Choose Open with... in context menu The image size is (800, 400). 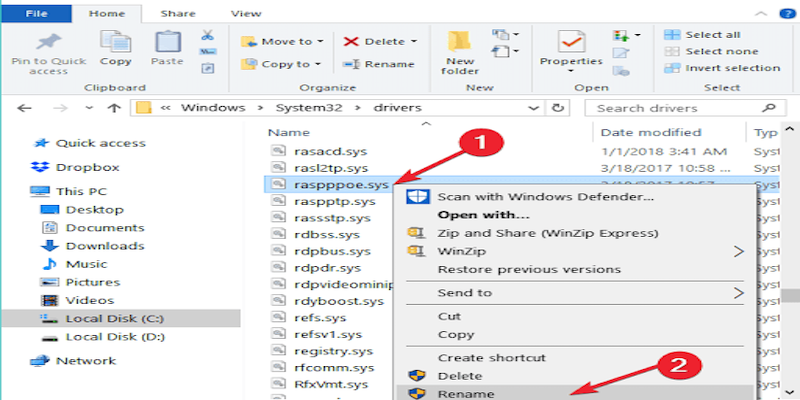point(484,215)
